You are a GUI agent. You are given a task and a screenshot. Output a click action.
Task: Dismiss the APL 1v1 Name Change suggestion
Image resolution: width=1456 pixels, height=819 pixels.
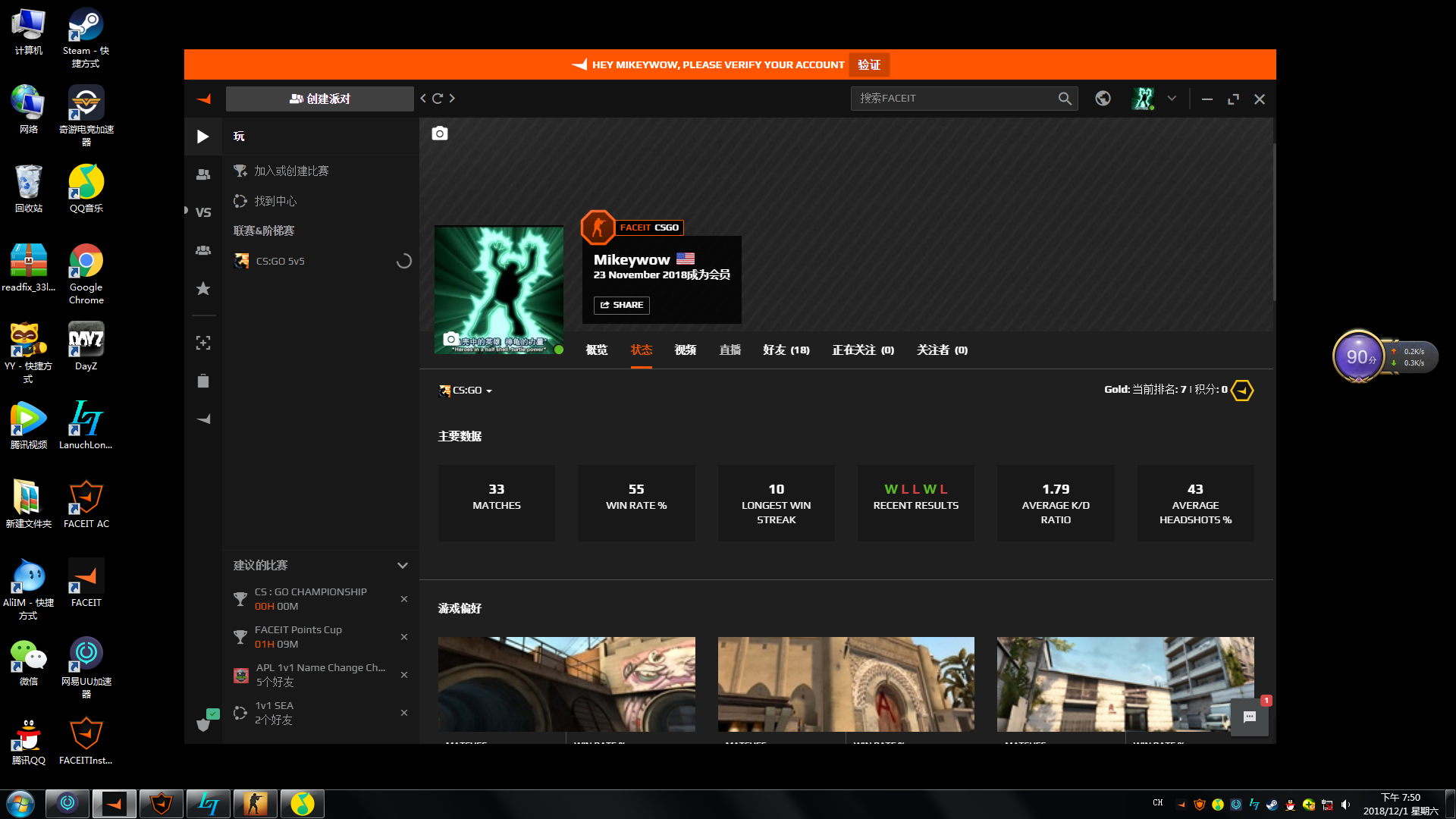404,675
